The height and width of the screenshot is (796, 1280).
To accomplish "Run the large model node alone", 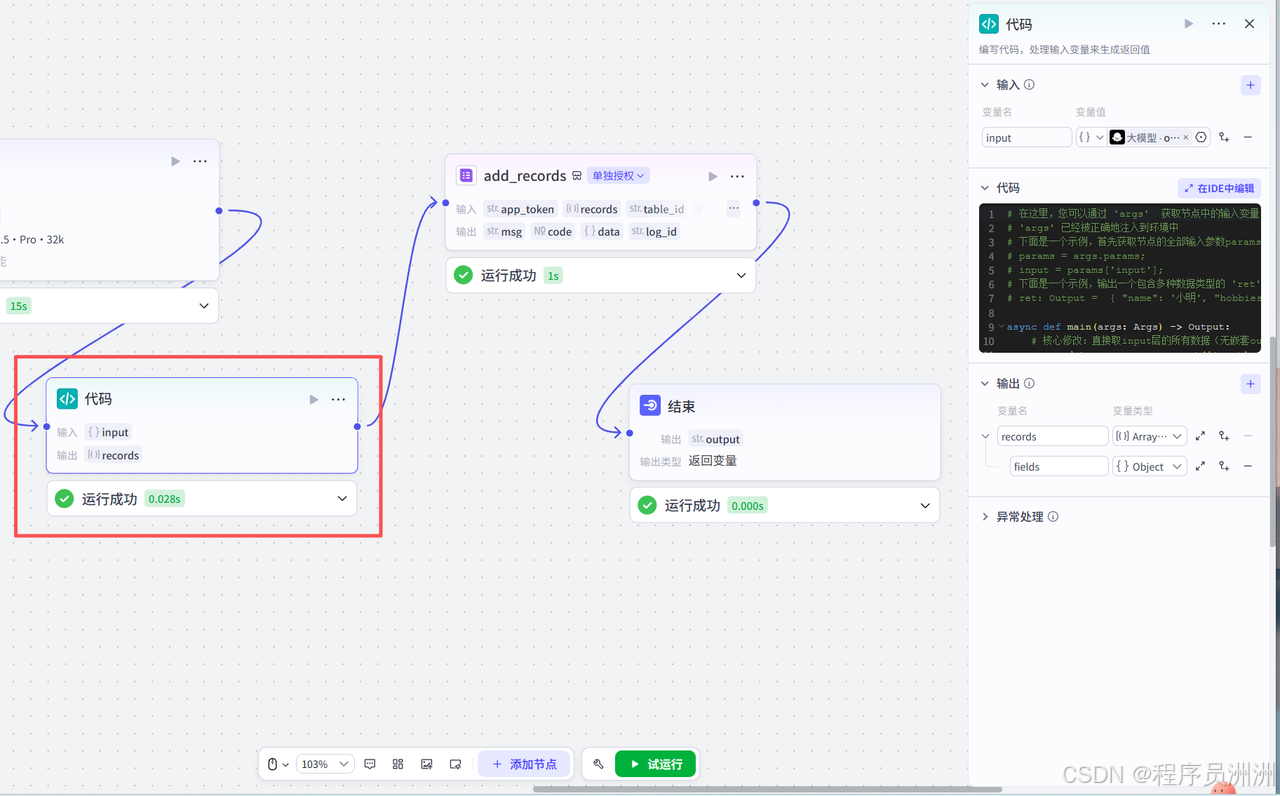I will (x=176, y=161).
